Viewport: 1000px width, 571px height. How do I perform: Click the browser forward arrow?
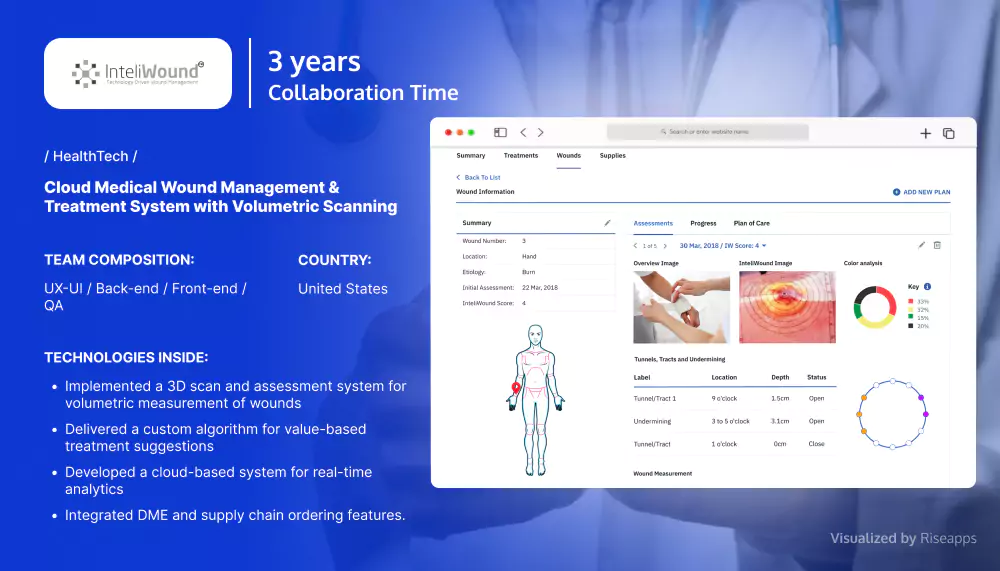coord(540,132)
